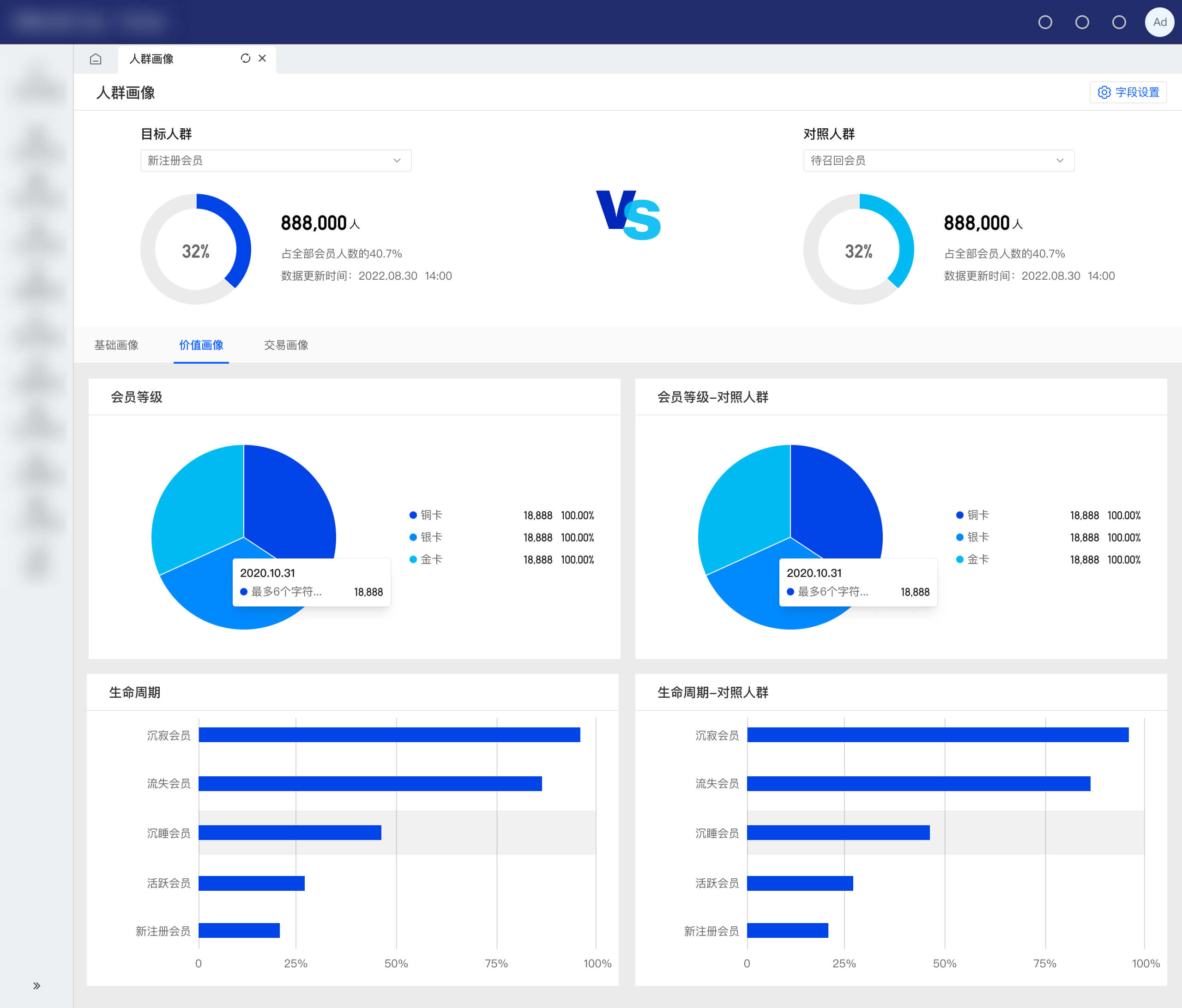Toggle 金卡 legend in 会员等级 chart
The width and height of the screenshot is (1182, 1008).
(426, 559)
